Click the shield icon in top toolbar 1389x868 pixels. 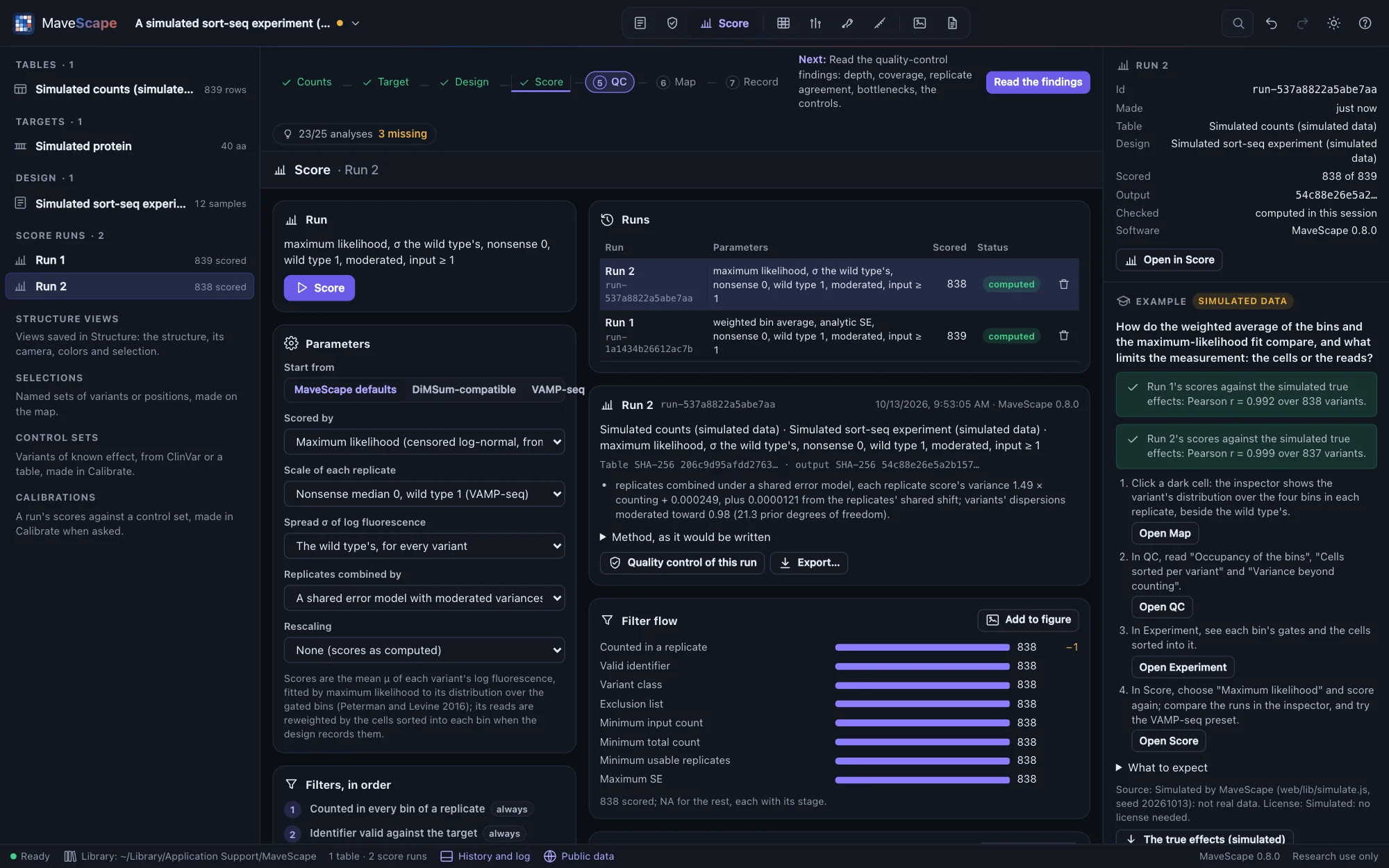(672, 23)
